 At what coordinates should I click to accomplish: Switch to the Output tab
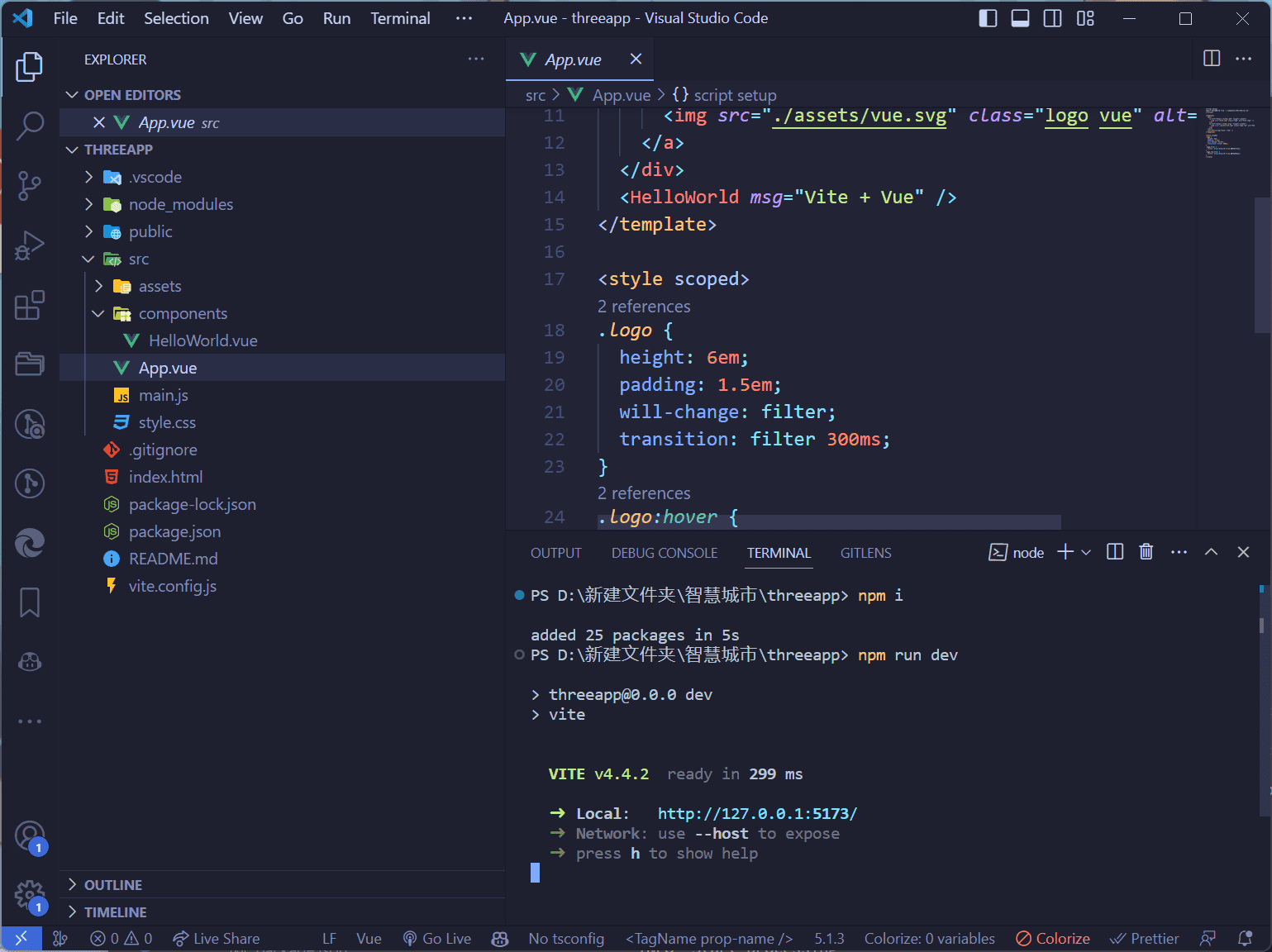[x=556, y=553]
